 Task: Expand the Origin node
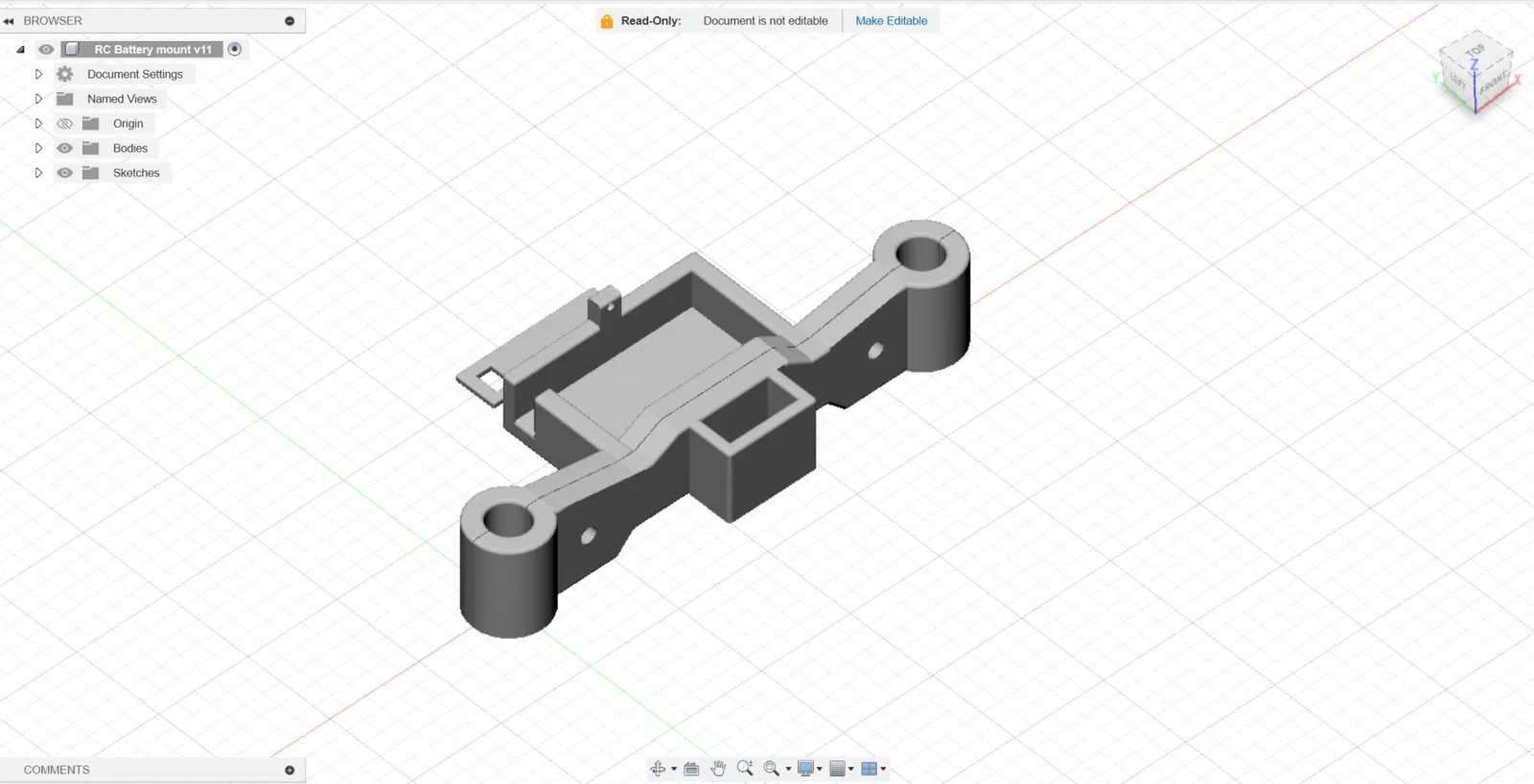coord(38,124)
